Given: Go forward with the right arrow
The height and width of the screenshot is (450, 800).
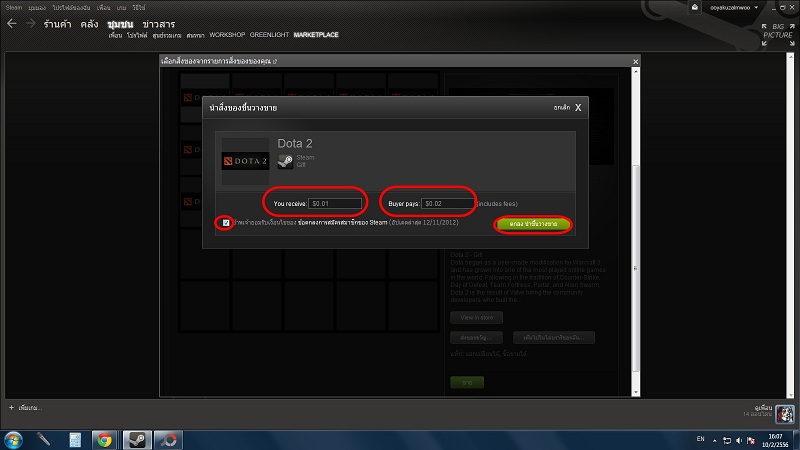Looking at the screenshot, I should pos(31,23).
